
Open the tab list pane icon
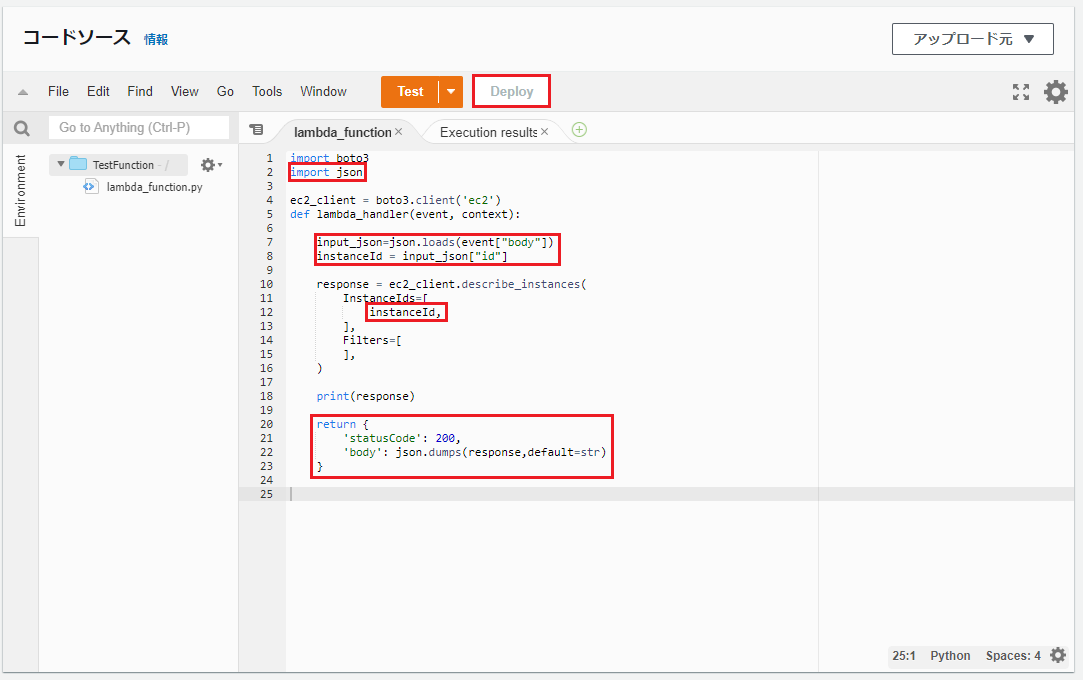pyautogui.click(x=256, y=129)
